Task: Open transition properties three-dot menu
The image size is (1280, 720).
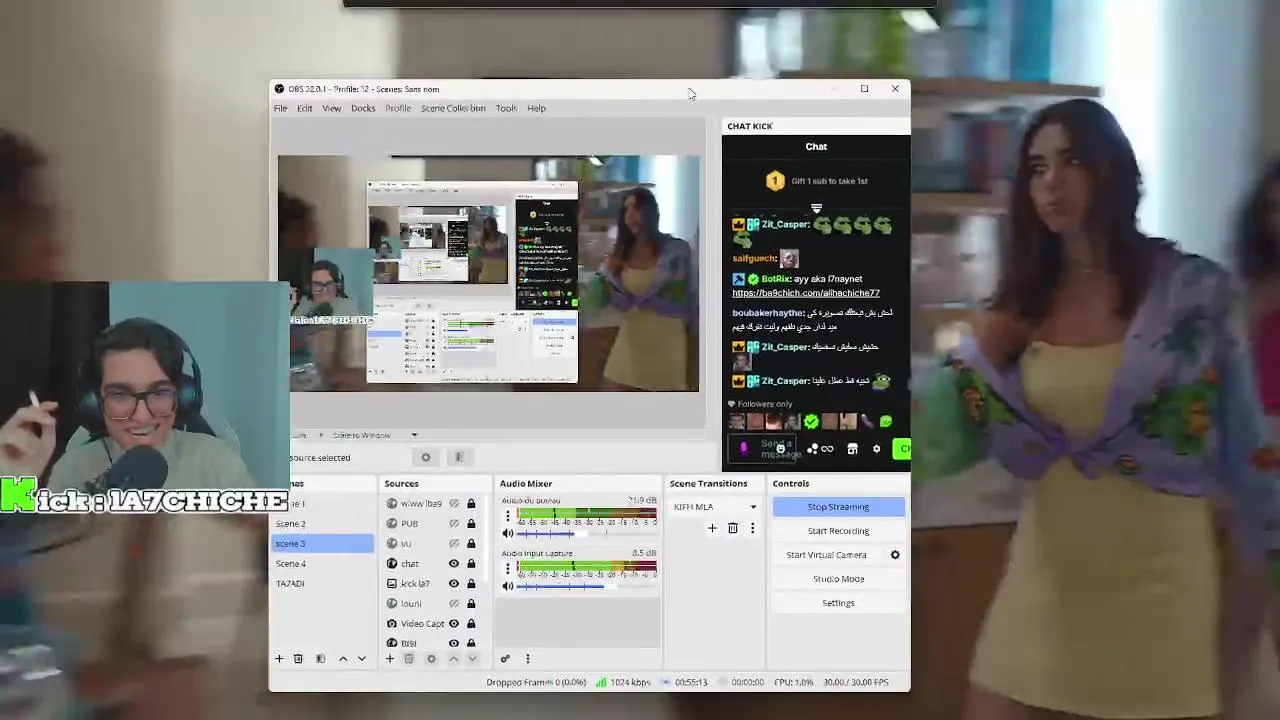Action: click(752, 528)
